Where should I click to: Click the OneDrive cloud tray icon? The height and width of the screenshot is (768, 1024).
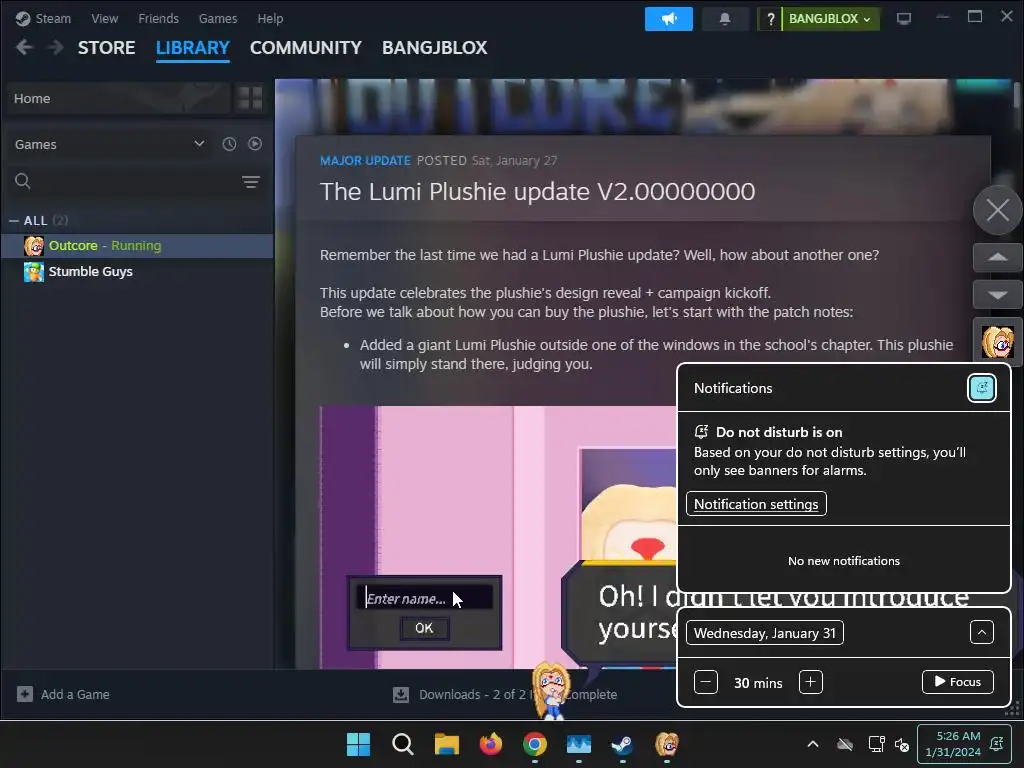844,744
